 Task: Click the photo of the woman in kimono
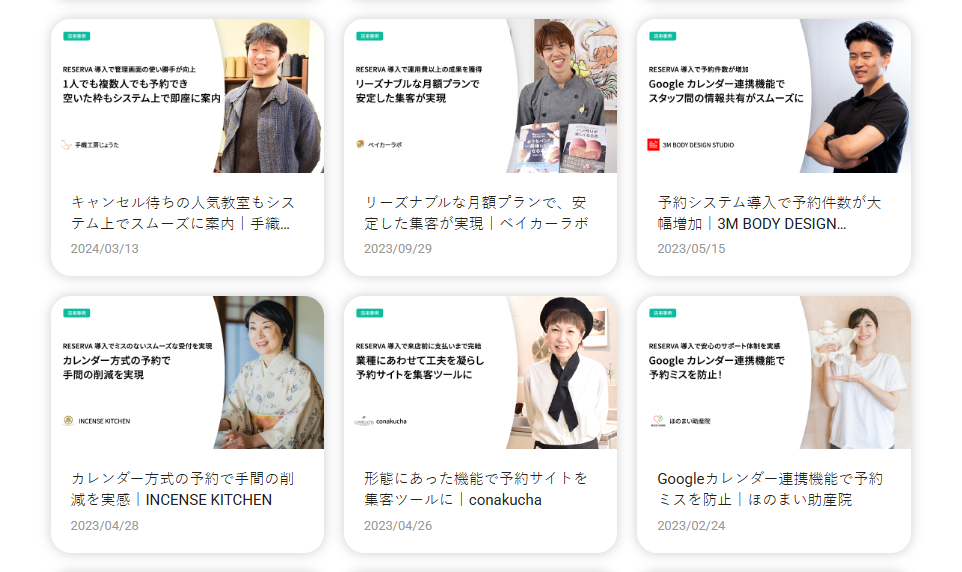(270, 373)
